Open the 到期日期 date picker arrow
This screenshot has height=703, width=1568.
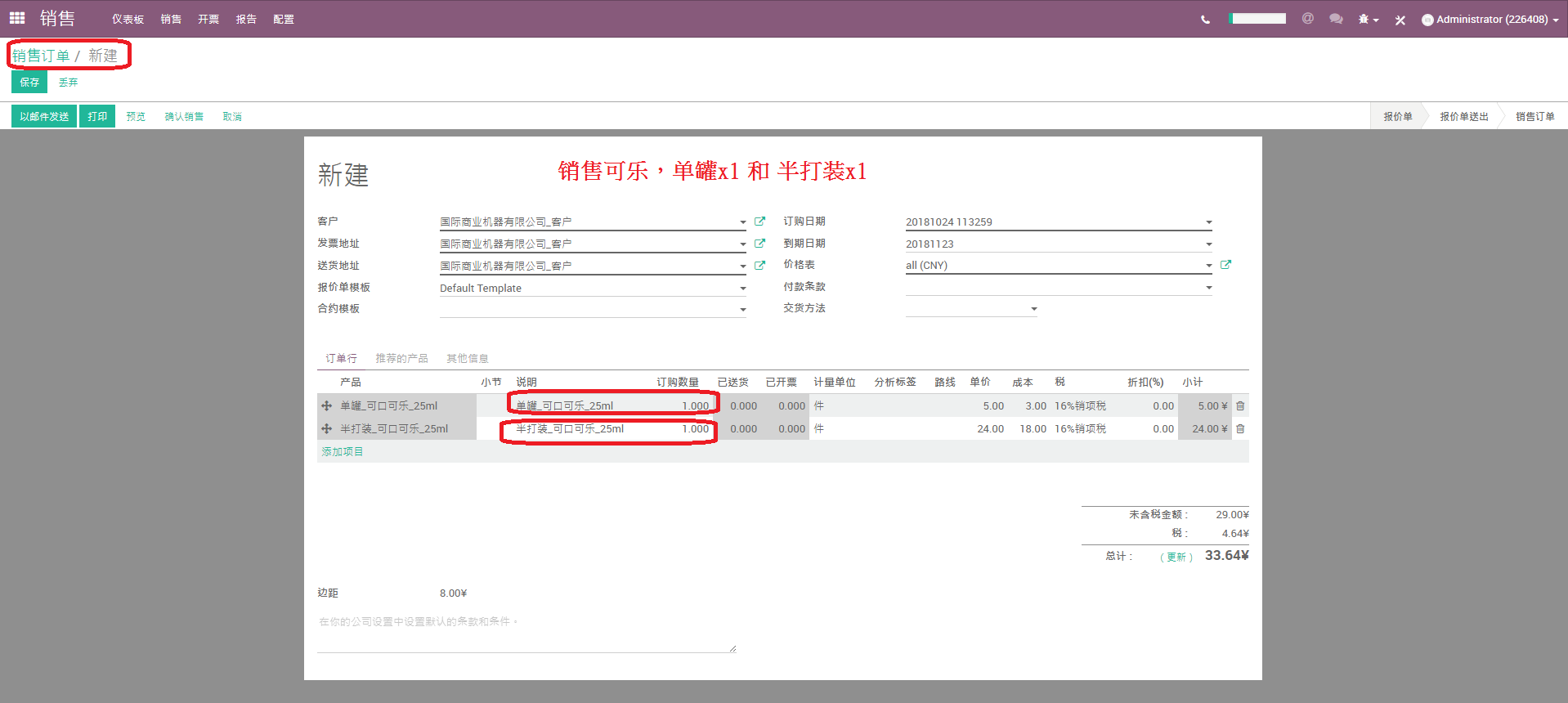coord(1209,244)
